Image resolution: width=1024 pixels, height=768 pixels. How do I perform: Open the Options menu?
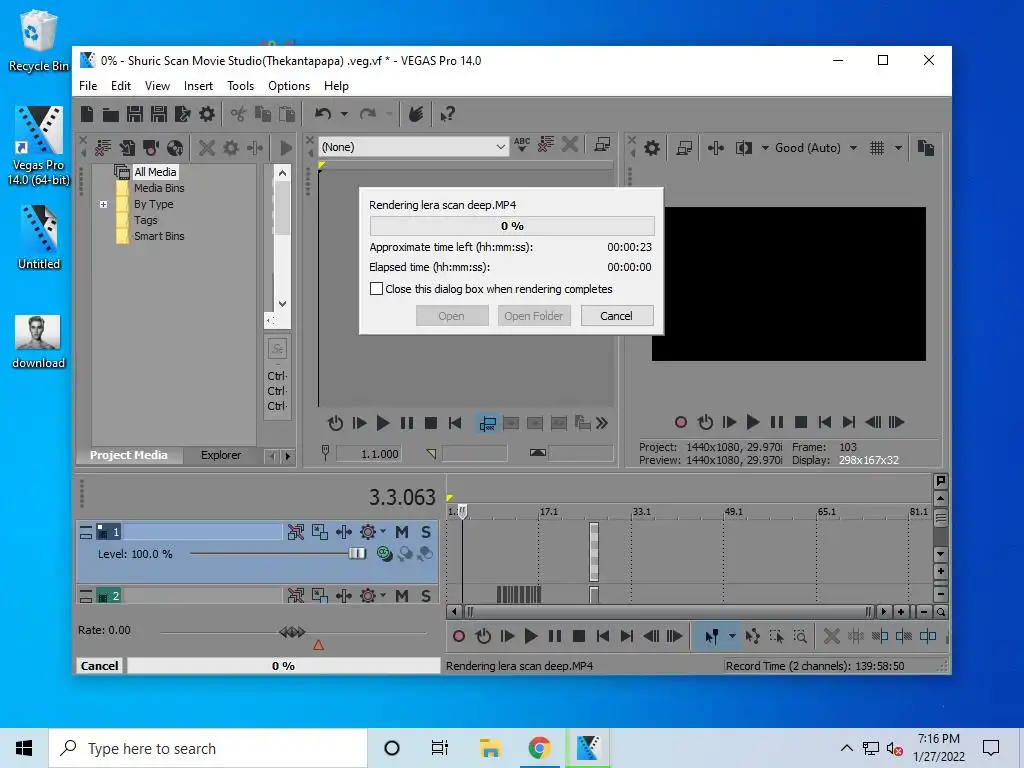[x=289, y=86]
